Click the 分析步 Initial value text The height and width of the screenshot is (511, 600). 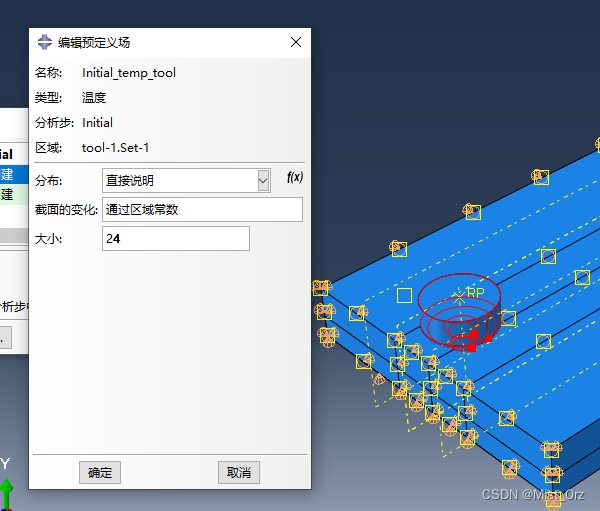click(x=97, y=123)
